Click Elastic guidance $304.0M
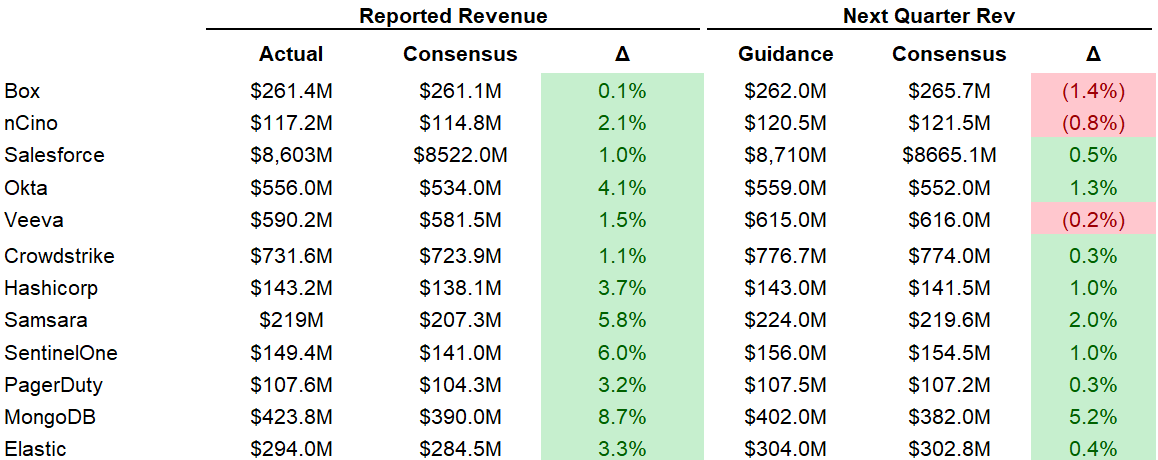Screen dimensions: 1158x460 point(785,449)
